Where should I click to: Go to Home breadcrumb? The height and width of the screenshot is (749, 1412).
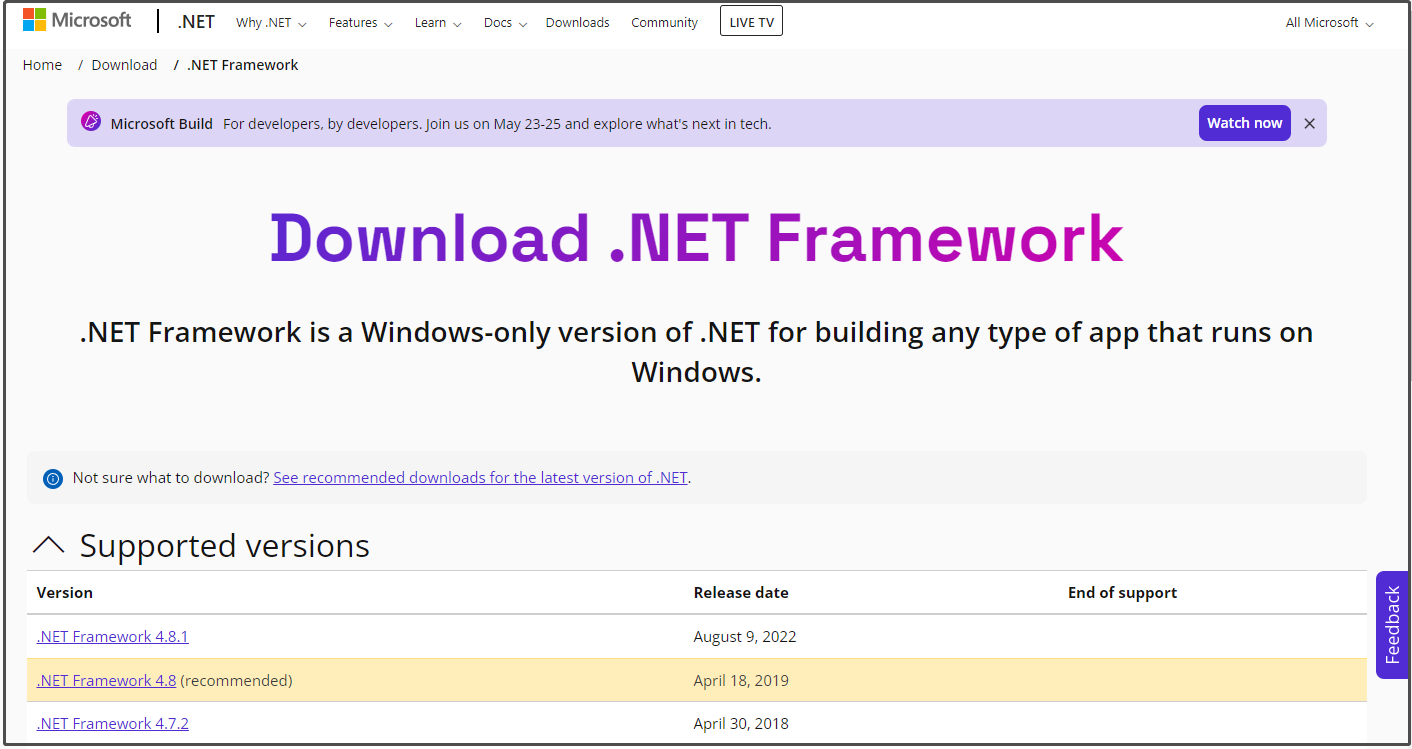[42, 65]
